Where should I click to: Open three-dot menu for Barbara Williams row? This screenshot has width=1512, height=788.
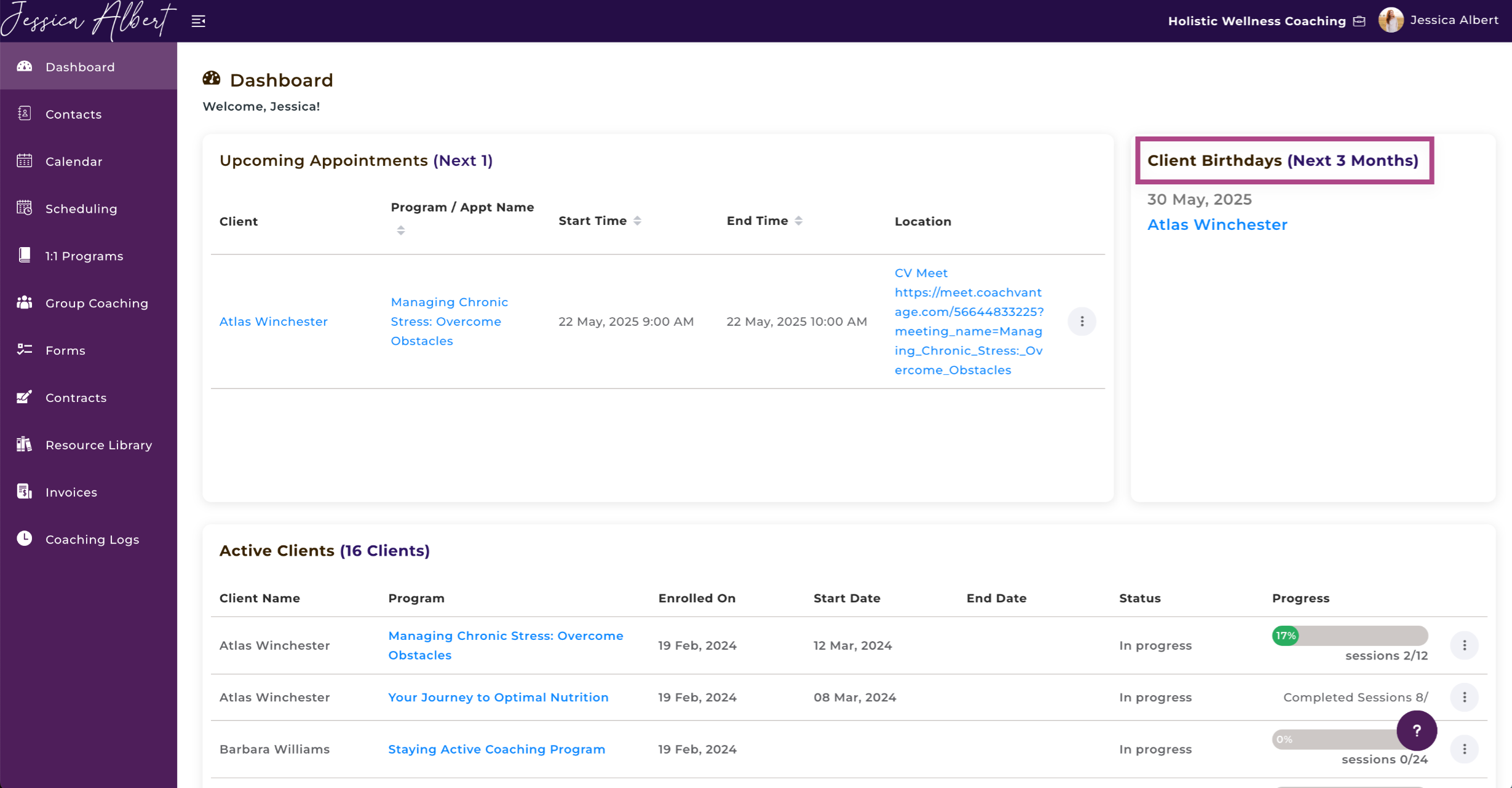pyautogui.click(x=1465, y=749)
